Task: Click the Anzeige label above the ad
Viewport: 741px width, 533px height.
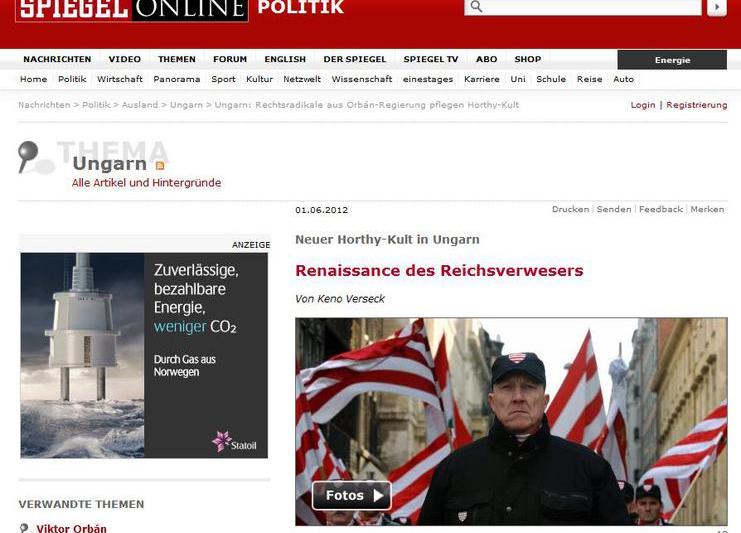Action: pyautogui.click(x=251, y=245)
